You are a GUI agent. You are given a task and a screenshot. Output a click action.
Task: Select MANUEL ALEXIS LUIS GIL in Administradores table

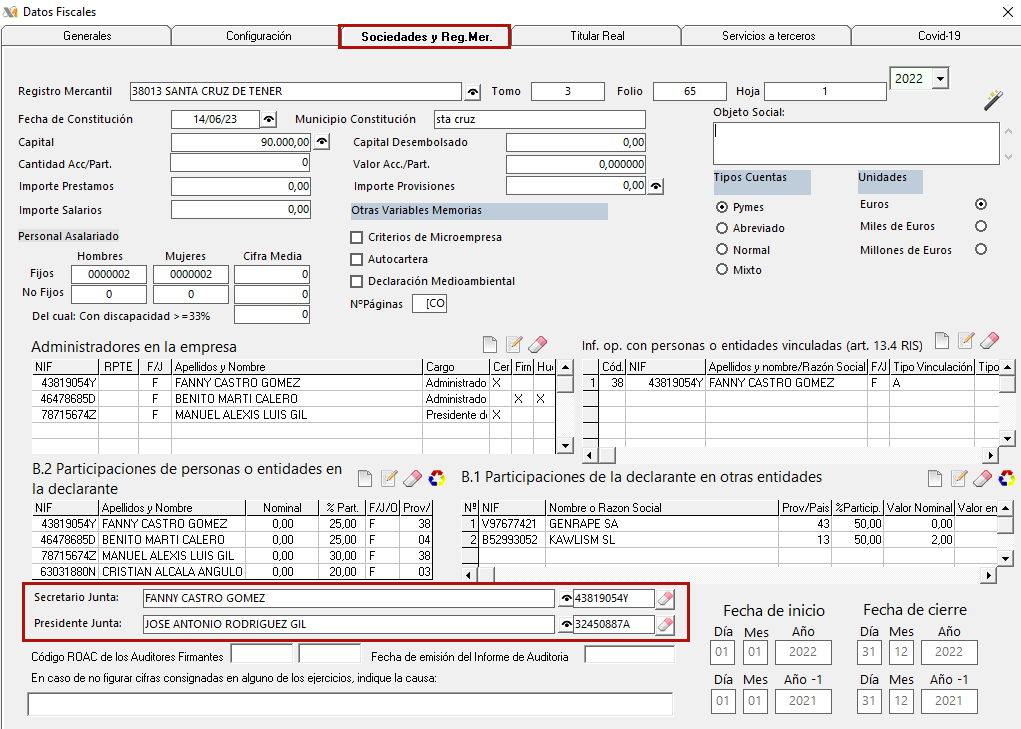tap(293, 415)
